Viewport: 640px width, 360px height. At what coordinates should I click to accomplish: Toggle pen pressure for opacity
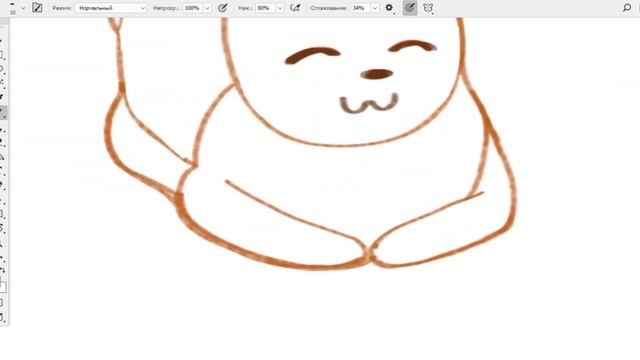click(222, 8)
